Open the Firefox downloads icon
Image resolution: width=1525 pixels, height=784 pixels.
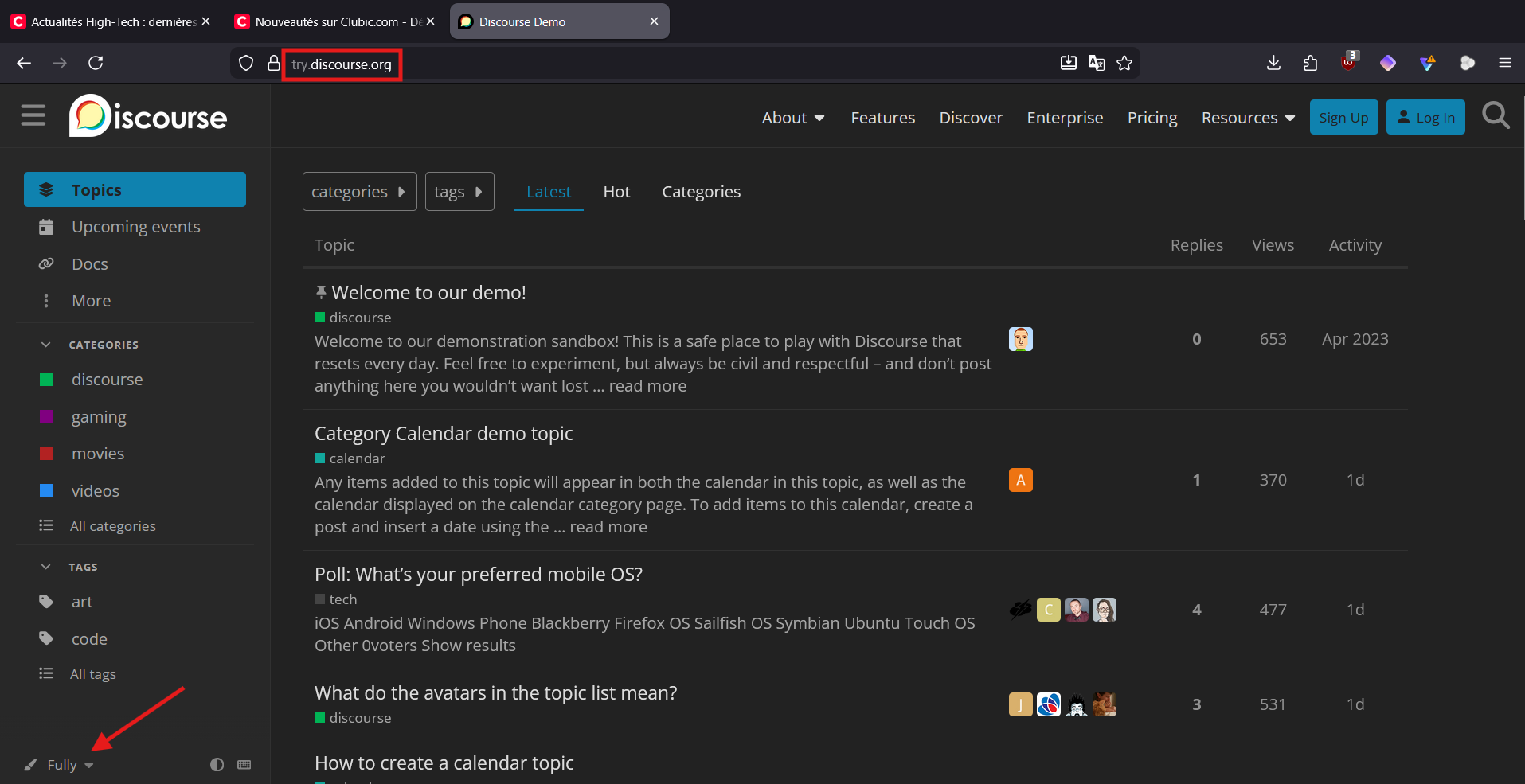1273,63
